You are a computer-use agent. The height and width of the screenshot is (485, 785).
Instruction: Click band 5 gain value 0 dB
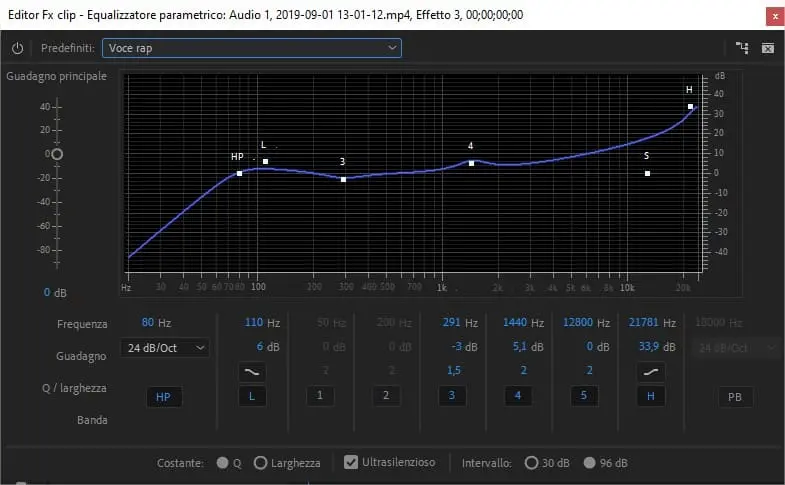590,346
